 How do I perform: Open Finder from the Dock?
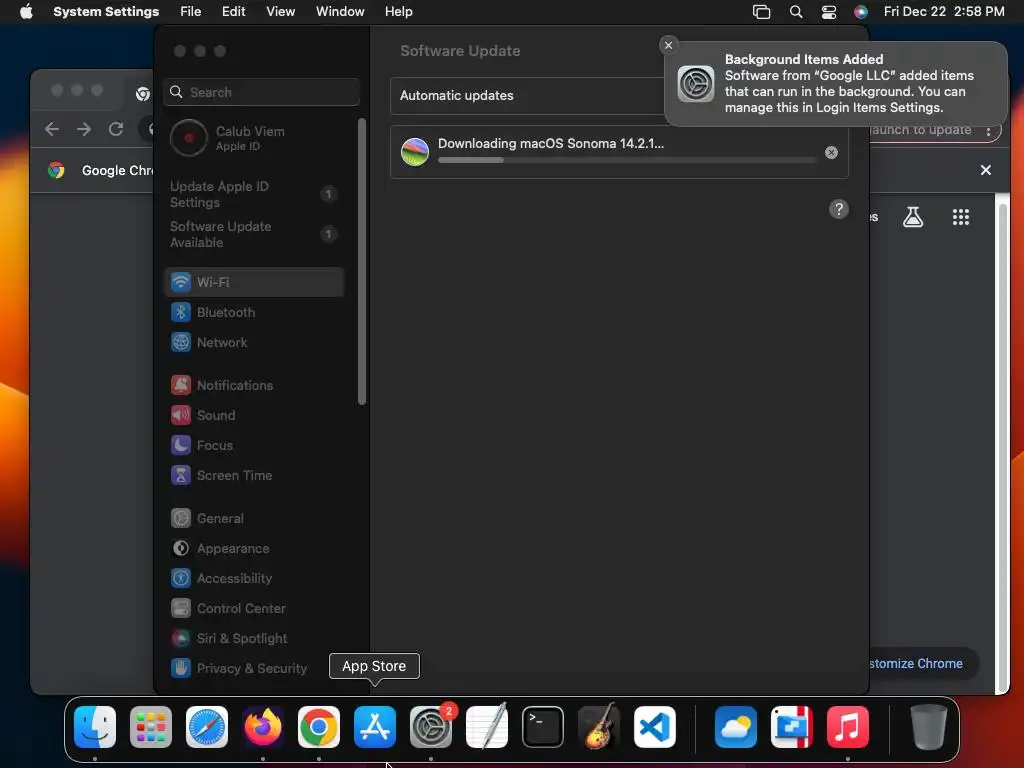[x=95, y=727]
